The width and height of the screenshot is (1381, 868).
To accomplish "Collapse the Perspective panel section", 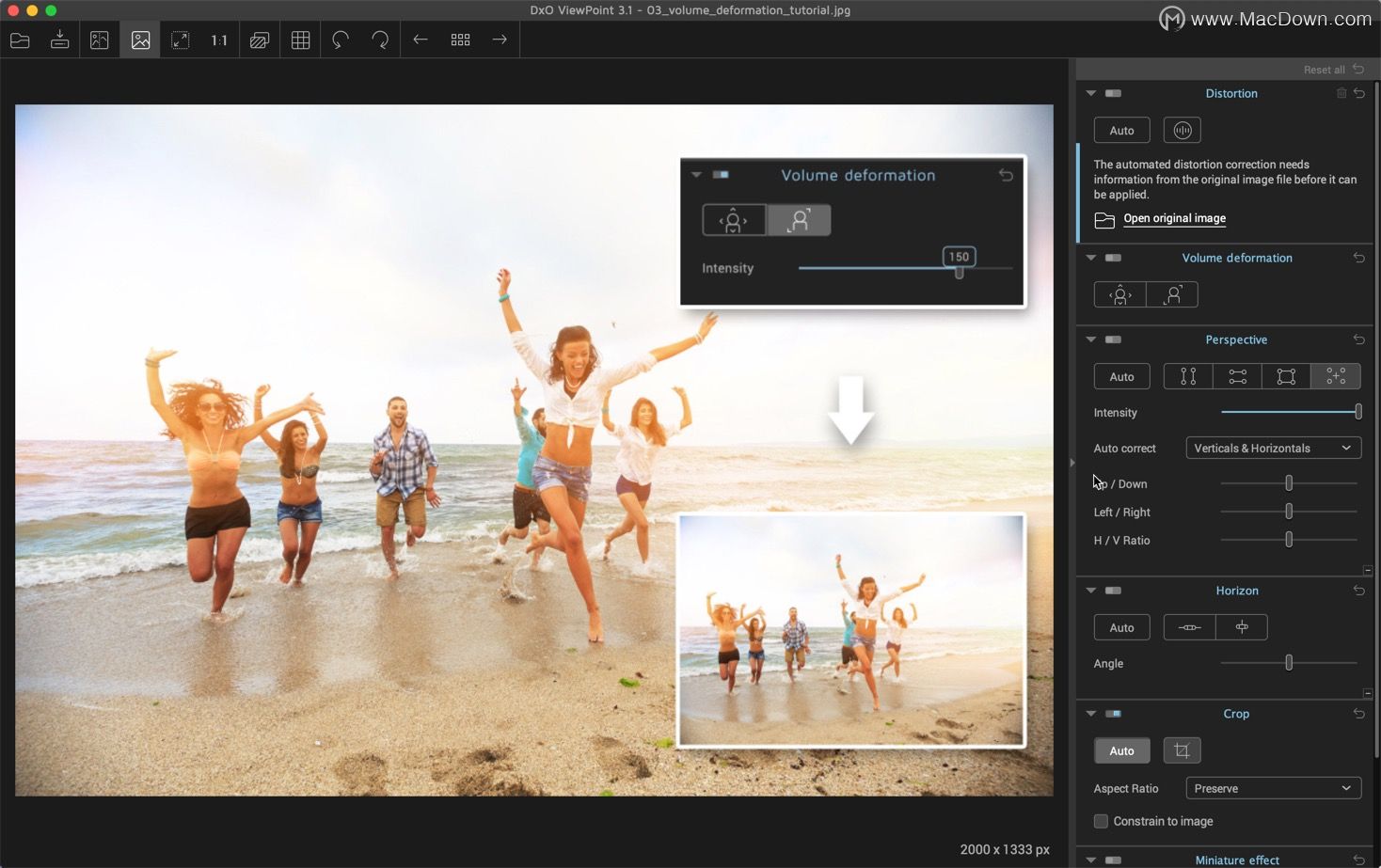I will tap(1090, 339).
